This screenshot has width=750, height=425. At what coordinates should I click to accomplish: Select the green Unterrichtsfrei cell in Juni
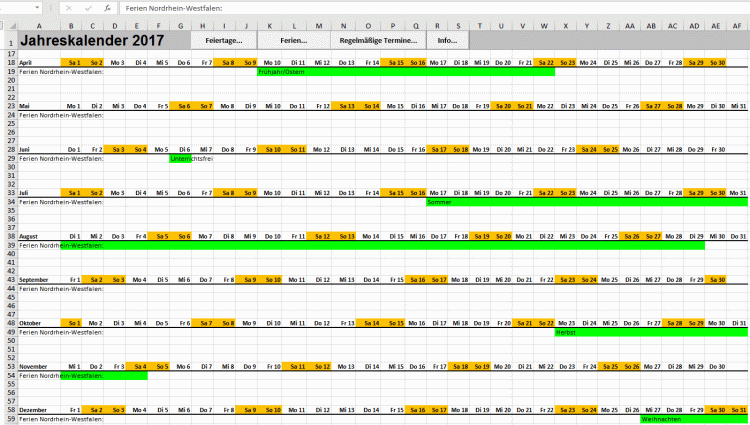[180, 158]
